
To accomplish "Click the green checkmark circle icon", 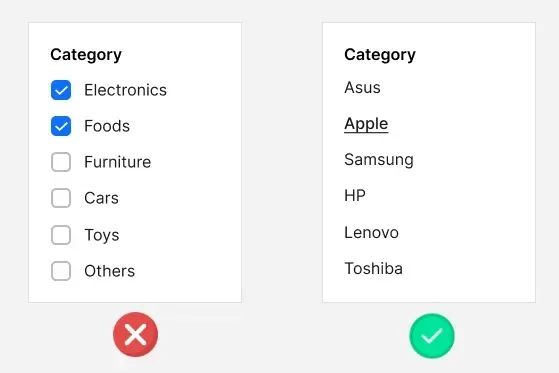I will tap(432, 336).
